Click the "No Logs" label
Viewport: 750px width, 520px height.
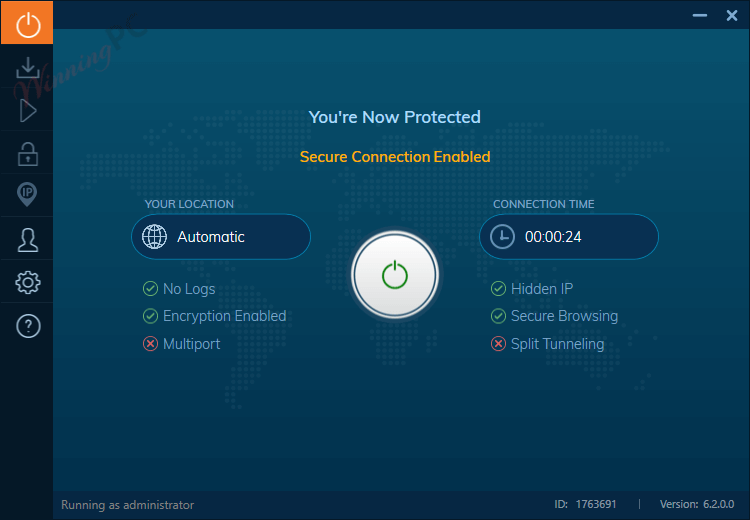pyautogui.click(x=189, y=289)
